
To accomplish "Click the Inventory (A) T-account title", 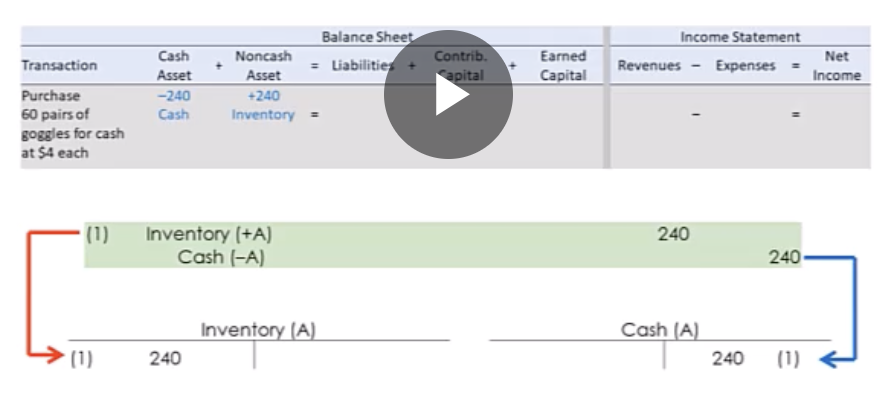I will pyautogui.click(x=258, y=330).
